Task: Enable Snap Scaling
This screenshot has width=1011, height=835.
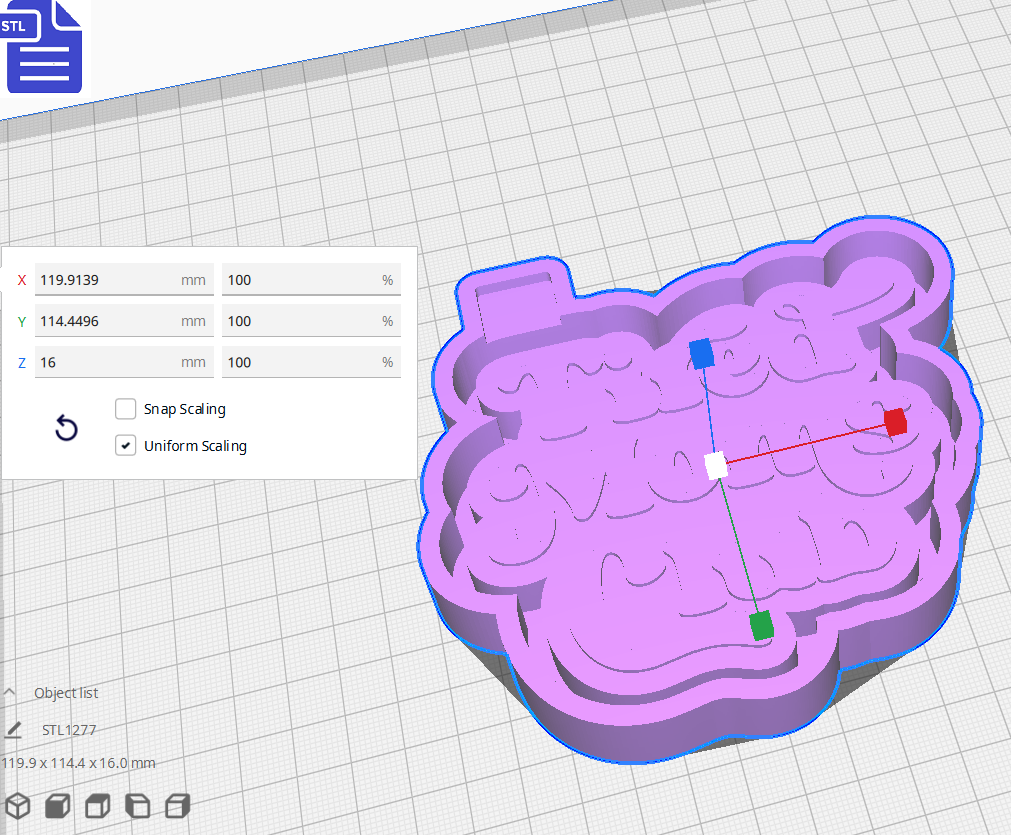Action: [125, 408]
